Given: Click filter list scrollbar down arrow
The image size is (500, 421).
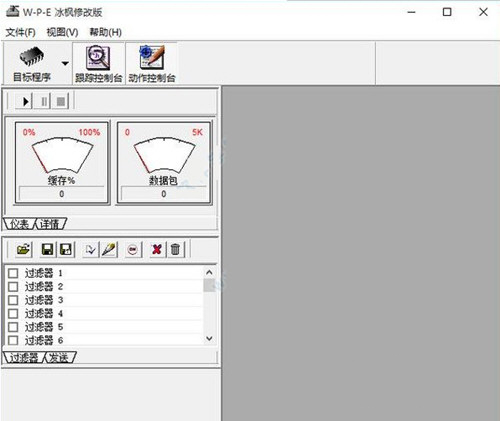Looking at the screenshot, I should [x=209, y=338].
